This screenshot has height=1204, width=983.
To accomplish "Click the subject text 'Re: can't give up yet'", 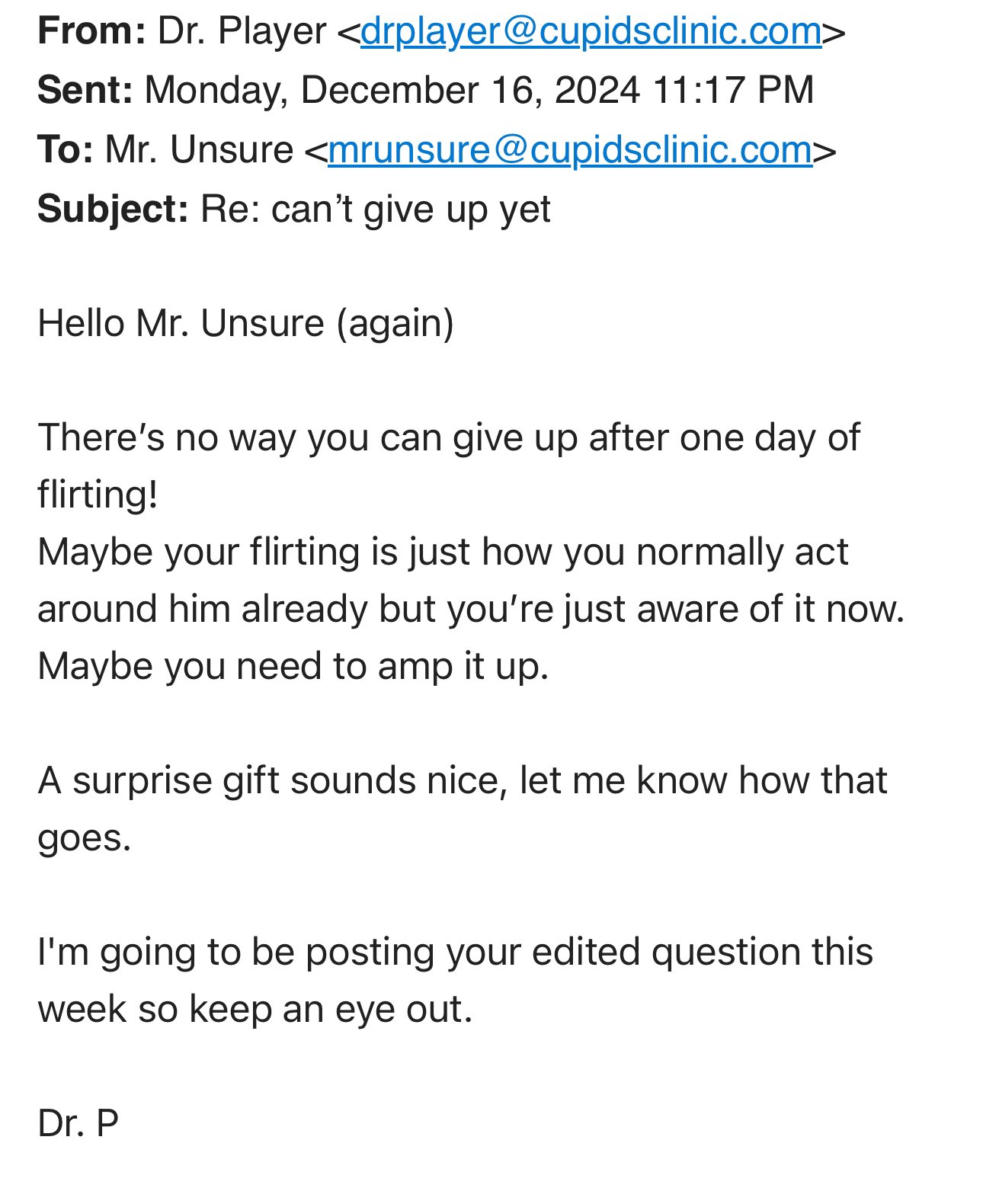I will point(376,210).
